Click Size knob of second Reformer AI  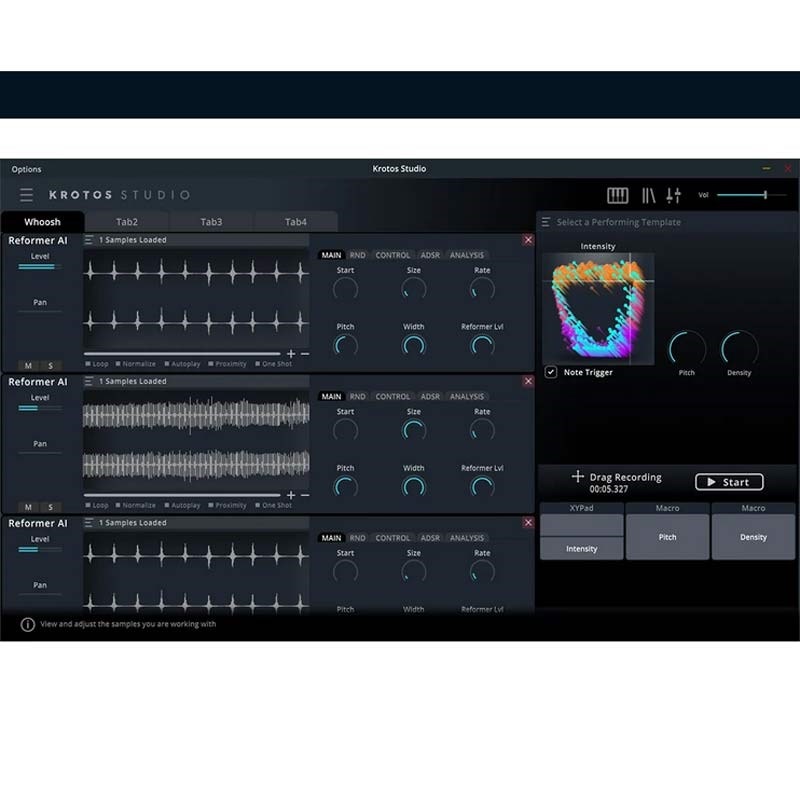click(x=414, y=431)
